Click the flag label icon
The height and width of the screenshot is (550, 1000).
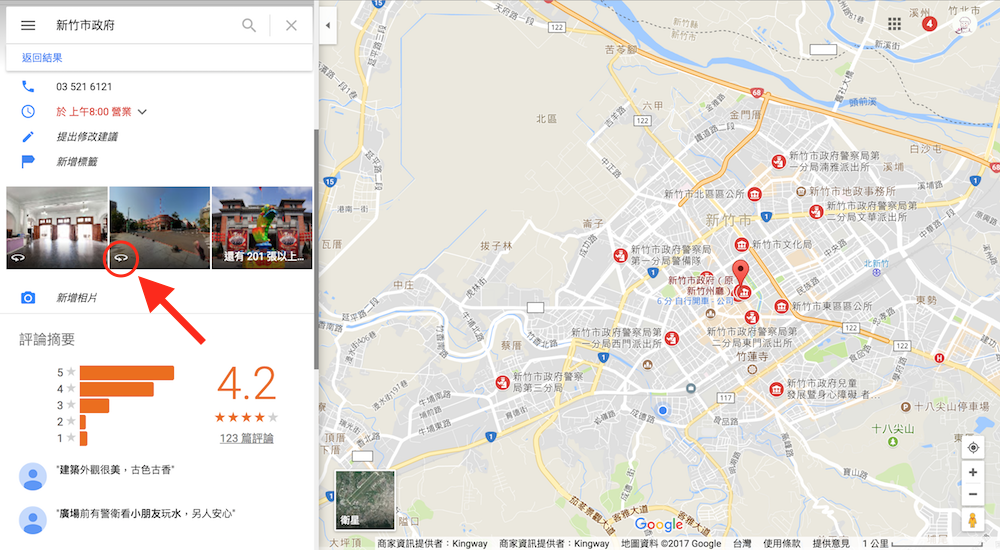[28, 161]
